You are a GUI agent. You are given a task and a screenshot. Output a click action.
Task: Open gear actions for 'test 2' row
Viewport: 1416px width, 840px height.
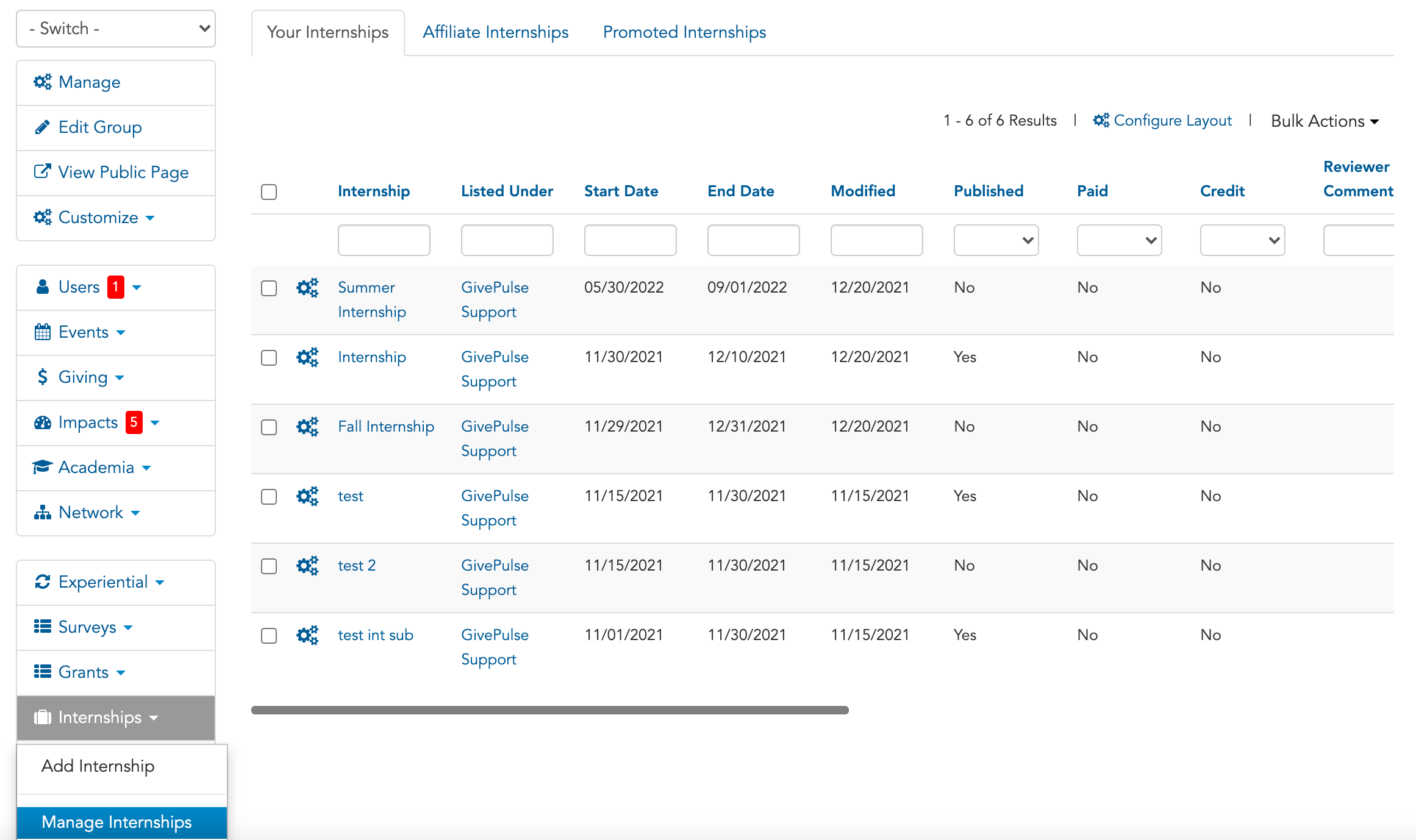(x=307, y=566)
